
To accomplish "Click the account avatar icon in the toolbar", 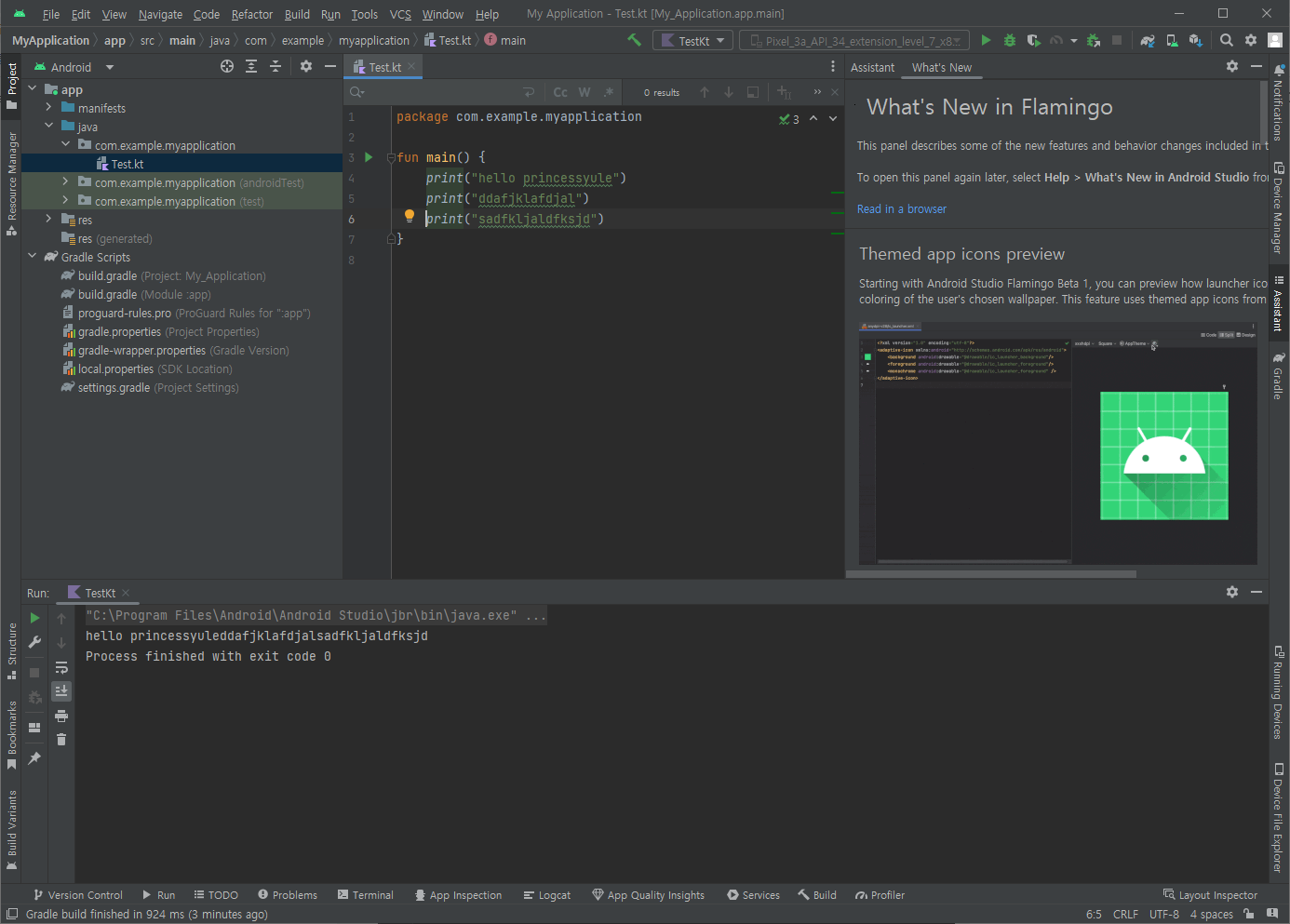I will tap(1275, 40).
